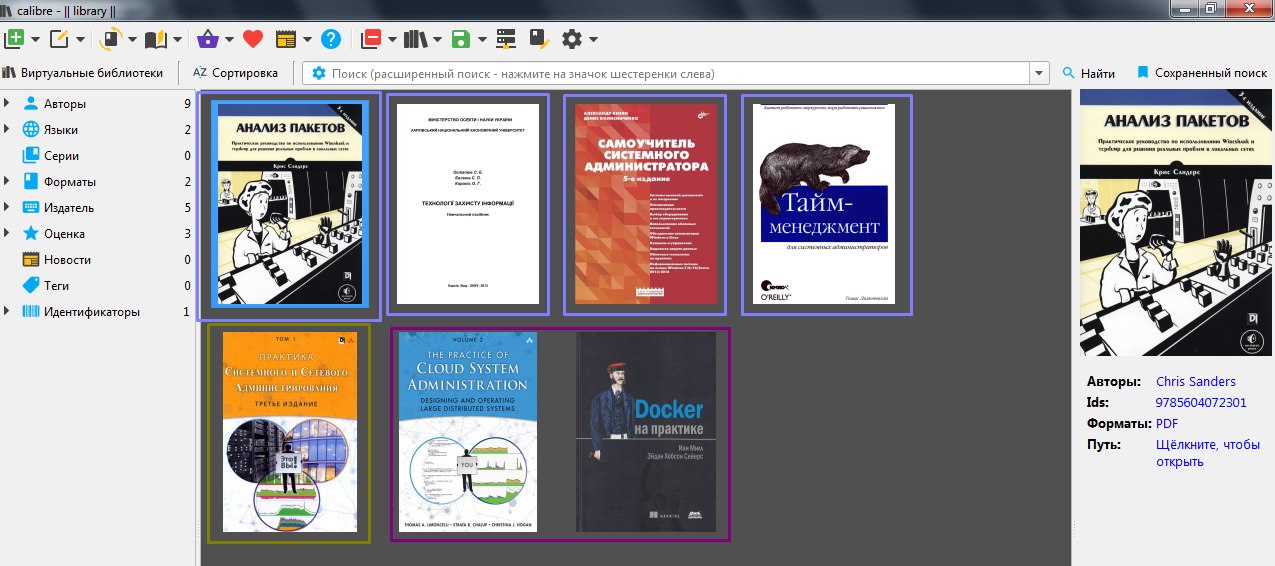
Task: Click the Remove books icon
Action: (372, 39)
